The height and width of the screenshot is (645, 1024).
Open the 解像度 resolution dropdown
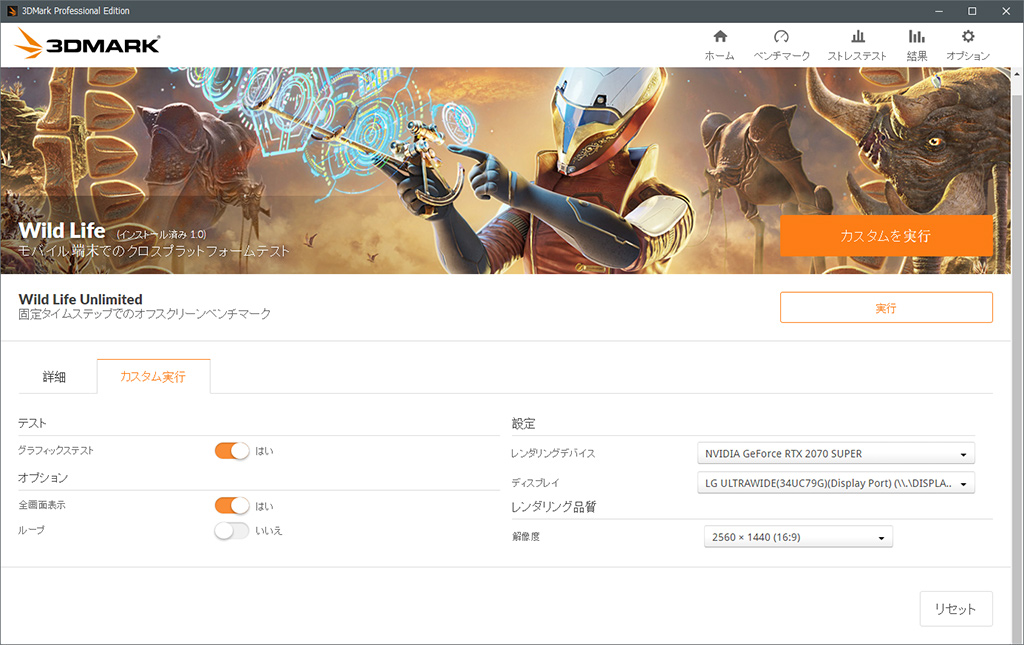click(x=798, y=537)
